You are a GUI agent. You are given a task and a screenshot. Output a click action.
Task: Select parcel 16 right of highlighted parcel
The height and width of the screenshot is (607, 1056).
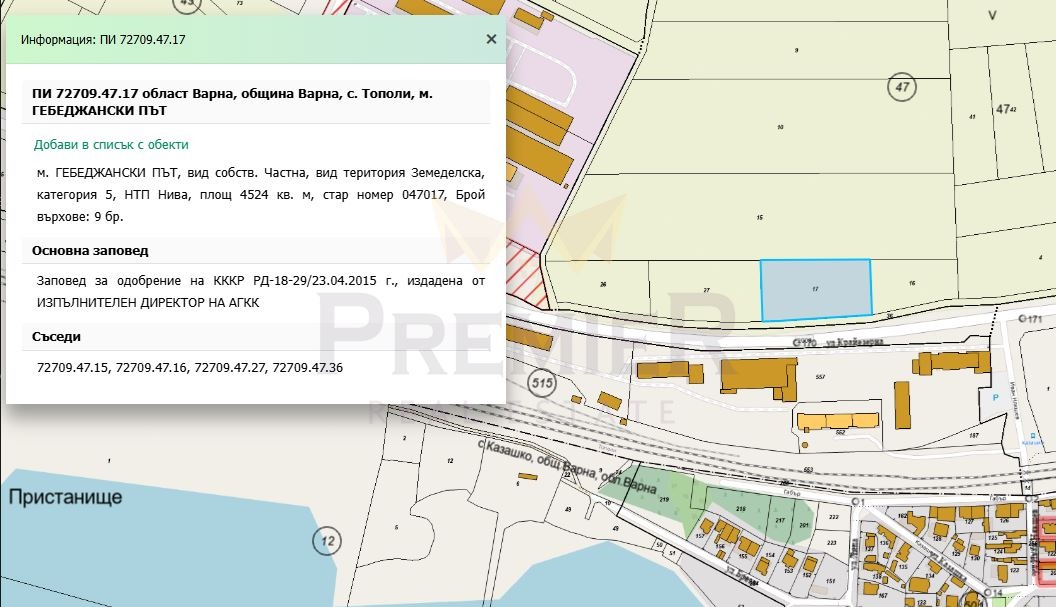(912, 285)
